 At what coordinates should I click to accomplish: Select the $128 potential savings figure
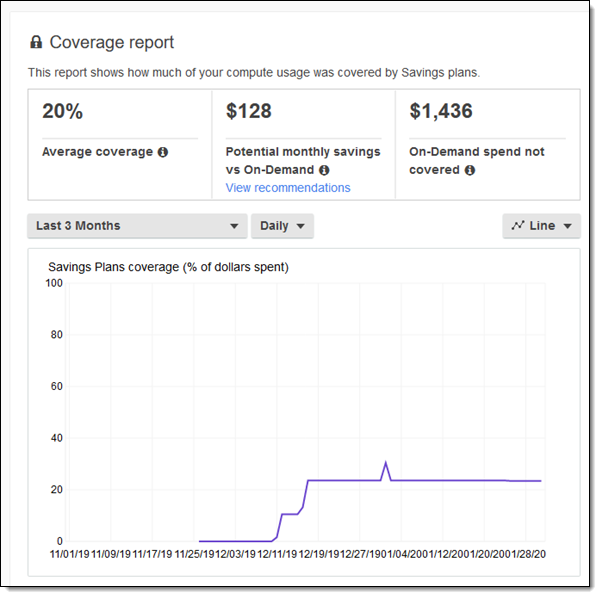249,112
